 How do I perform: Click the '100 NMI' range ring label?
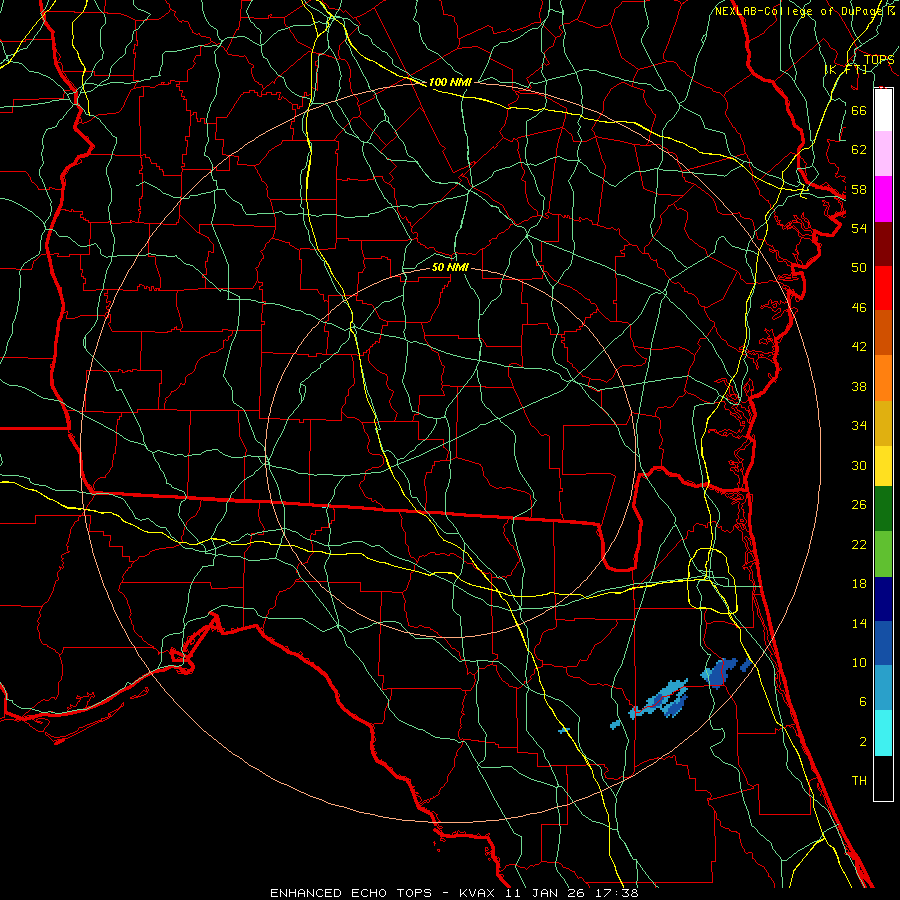pos(450,83)
